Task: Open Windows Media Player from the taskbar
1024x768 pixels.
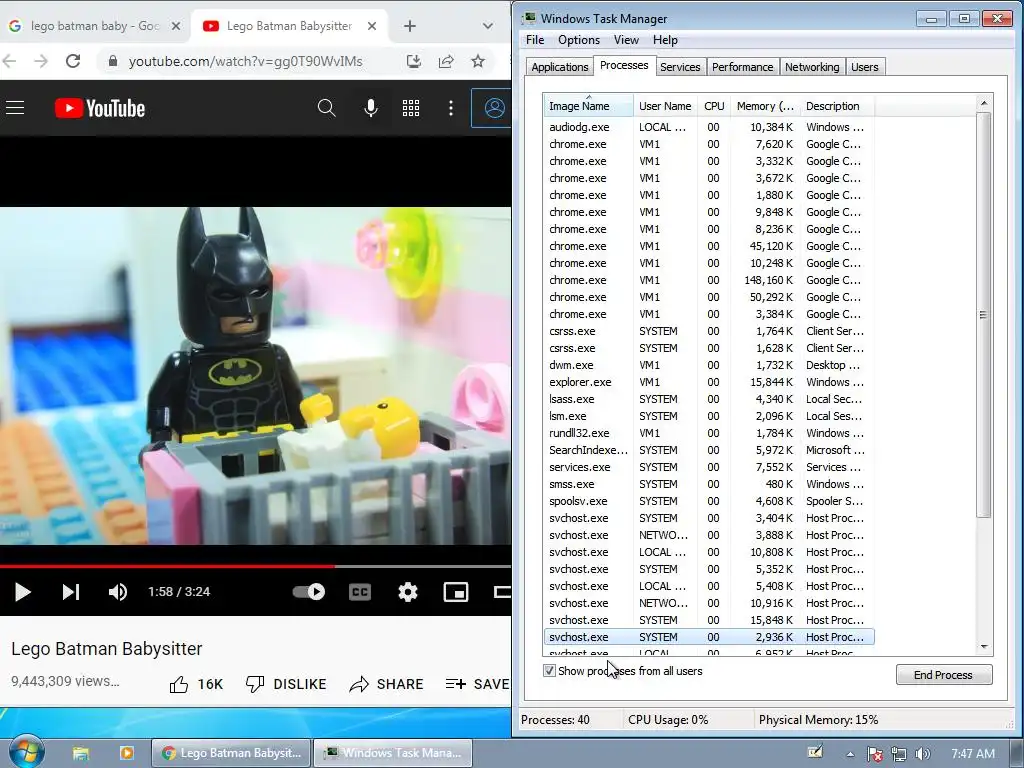Action: point(127,753)
